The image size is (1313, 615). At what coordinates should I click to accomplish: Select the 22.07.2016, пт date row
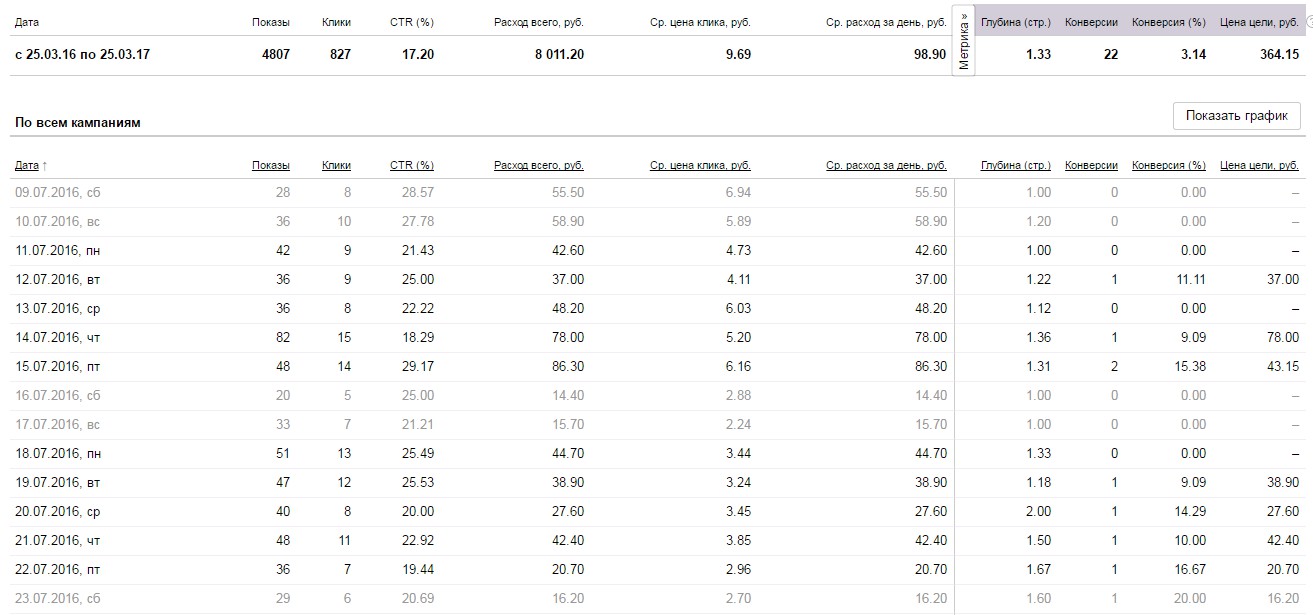(x=58, y=570)
